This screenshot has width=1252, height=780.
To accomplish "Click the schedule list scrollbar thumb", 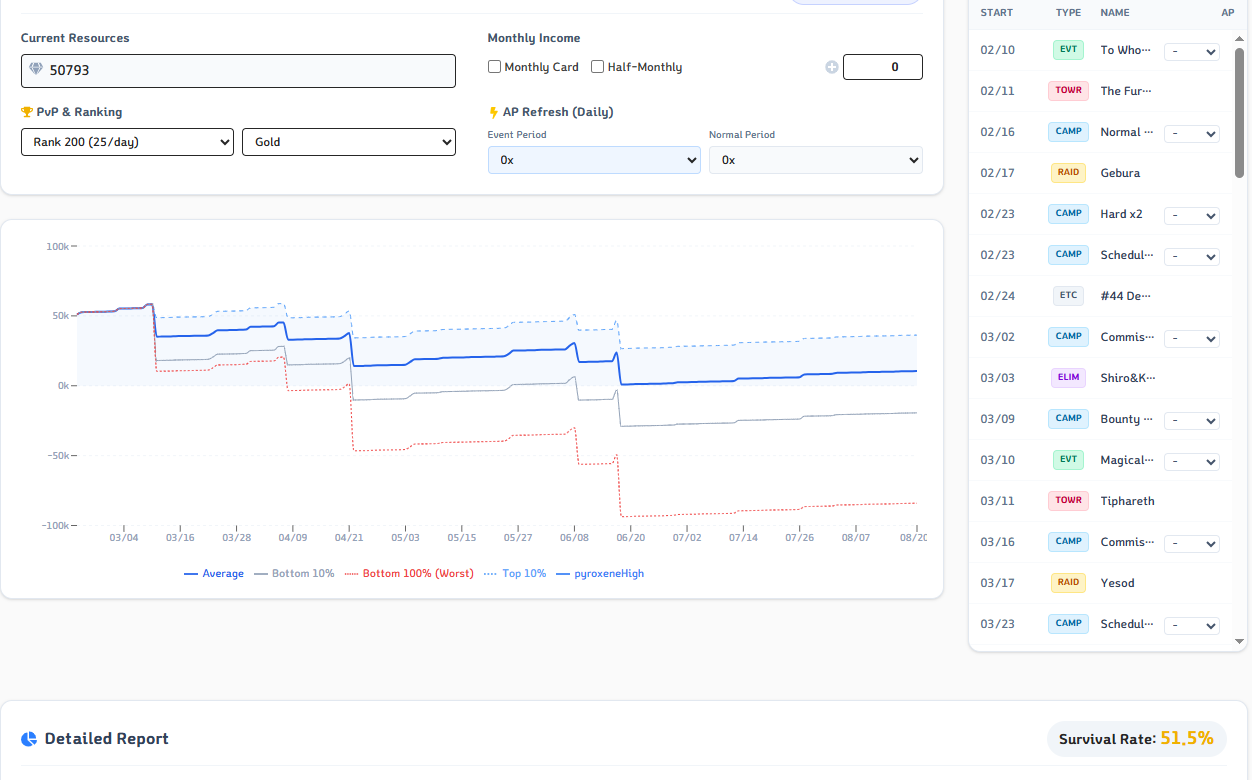I will 1240,113.
